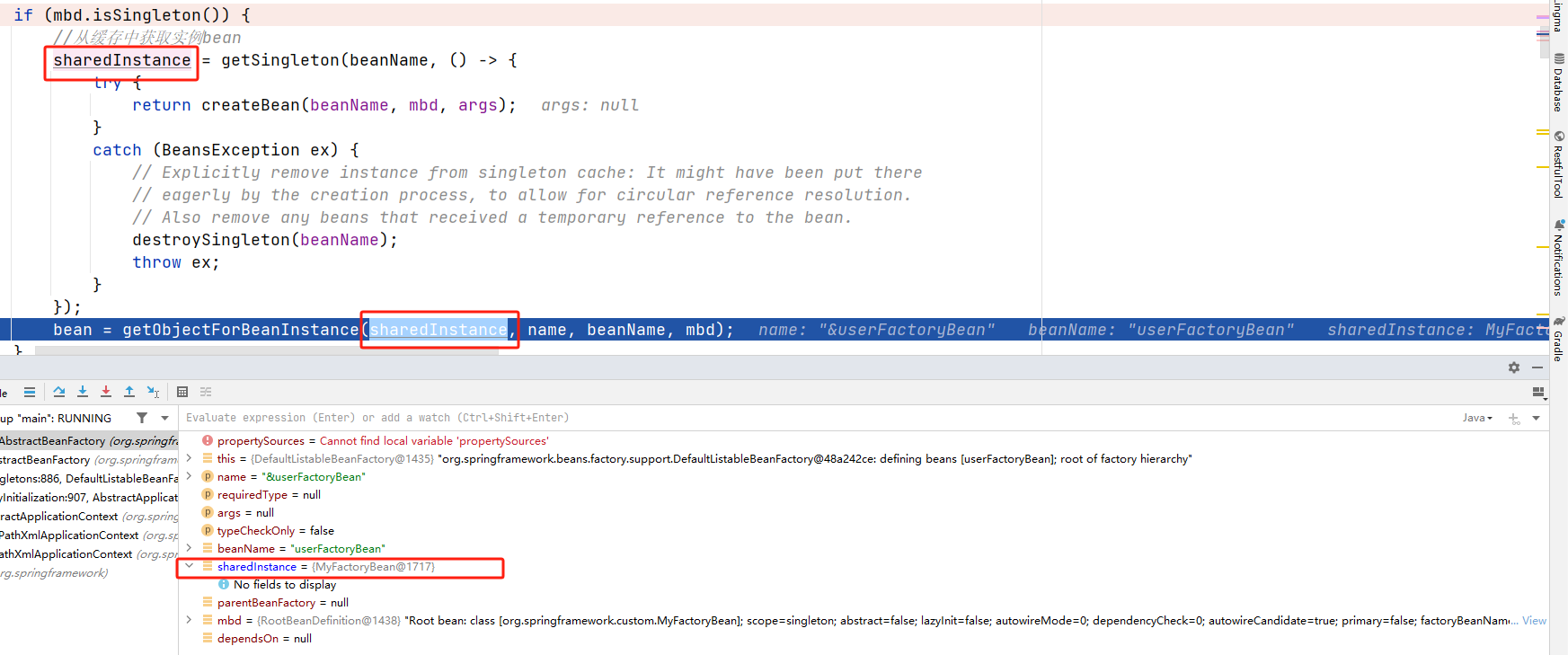
Task: Click the Step Out debugger icon
Action: (x=129, y=392)
